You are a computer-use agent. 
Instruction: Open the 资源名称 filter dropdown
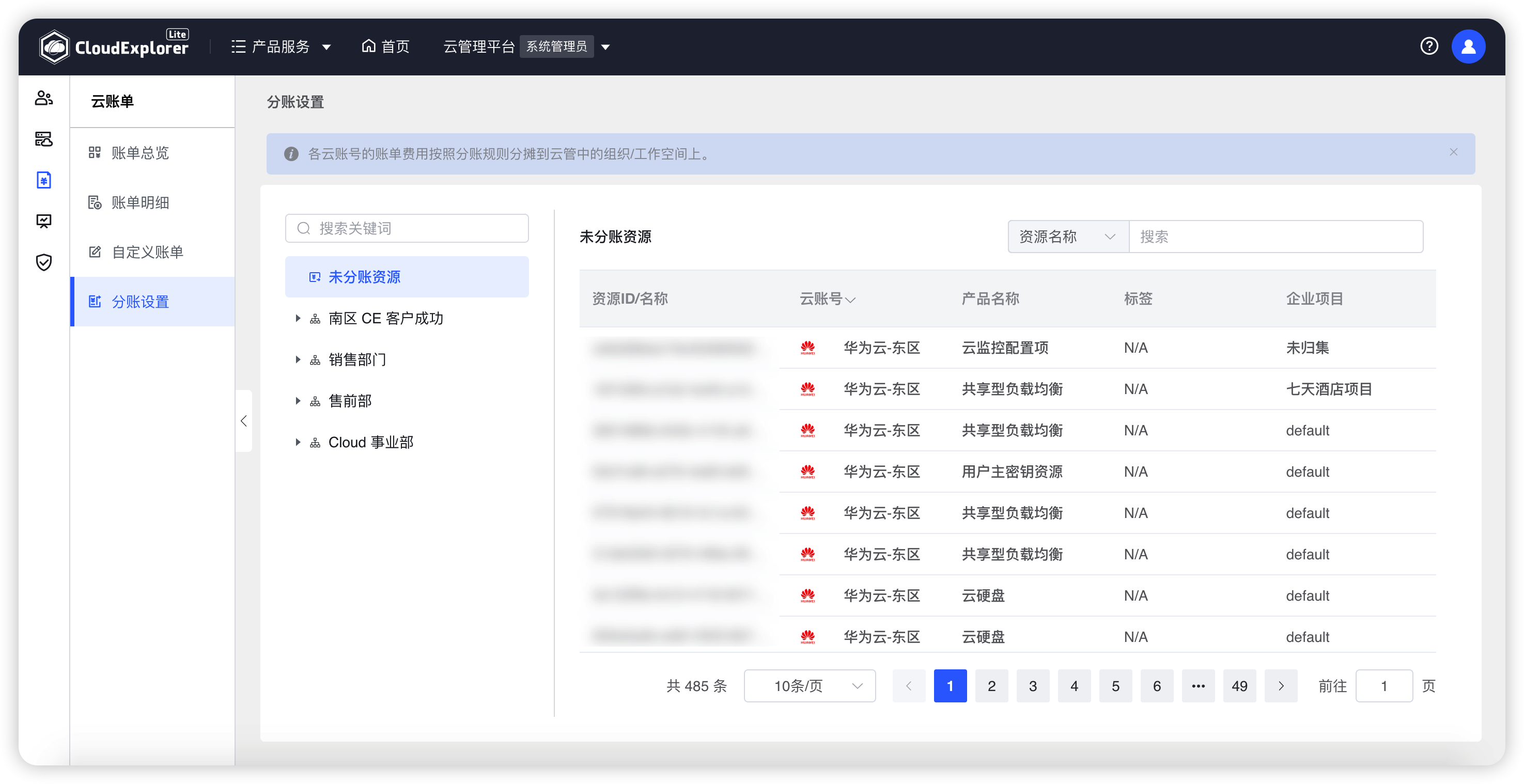point(1067,236)
